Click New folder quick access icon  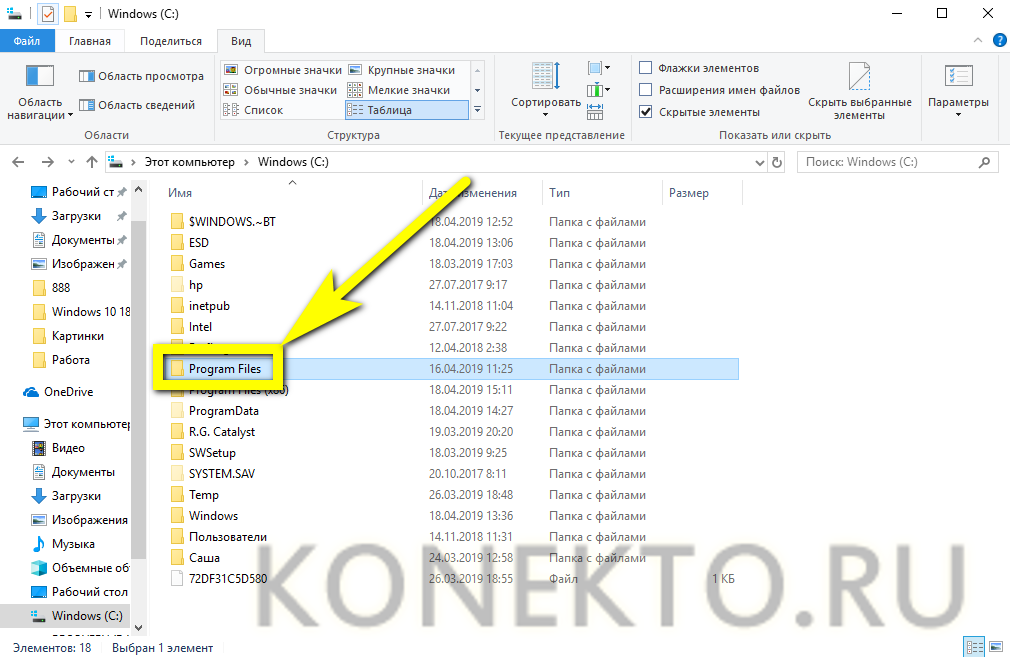pos(70,14)
